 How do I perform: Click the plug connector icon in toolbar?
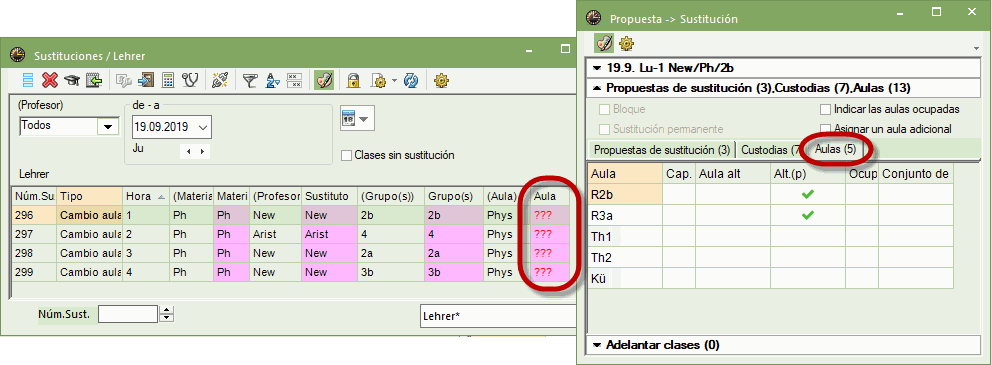[x=220, y=80]
